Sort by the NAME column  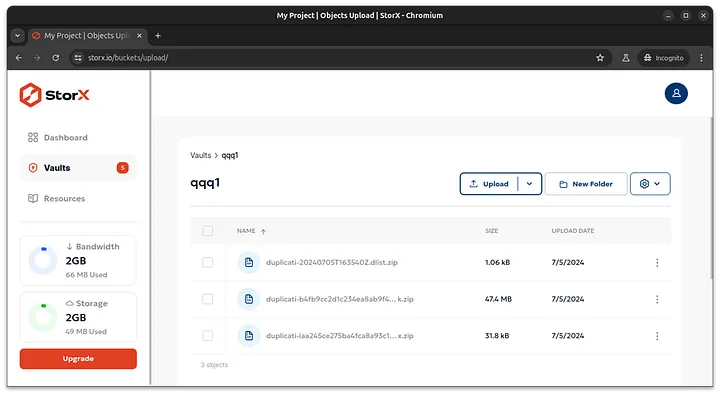tap(246, 231)
